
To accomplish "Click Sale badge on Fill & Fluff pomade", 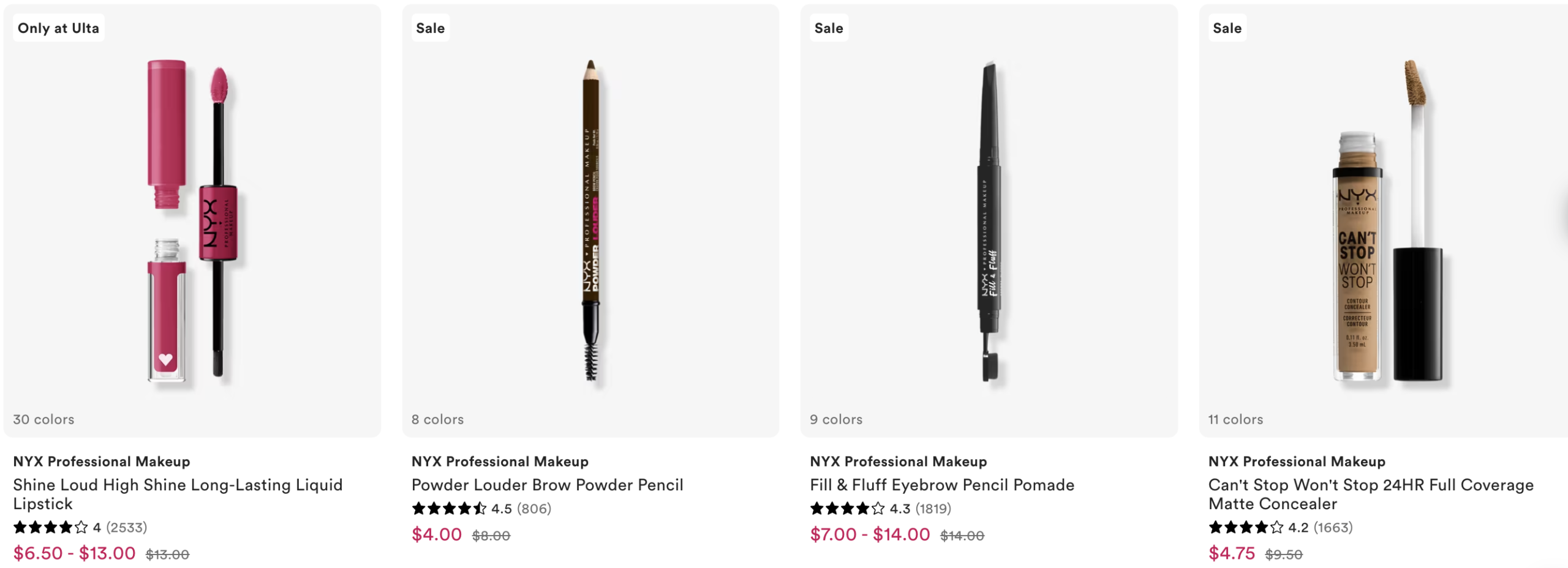I will click(828, 28).
